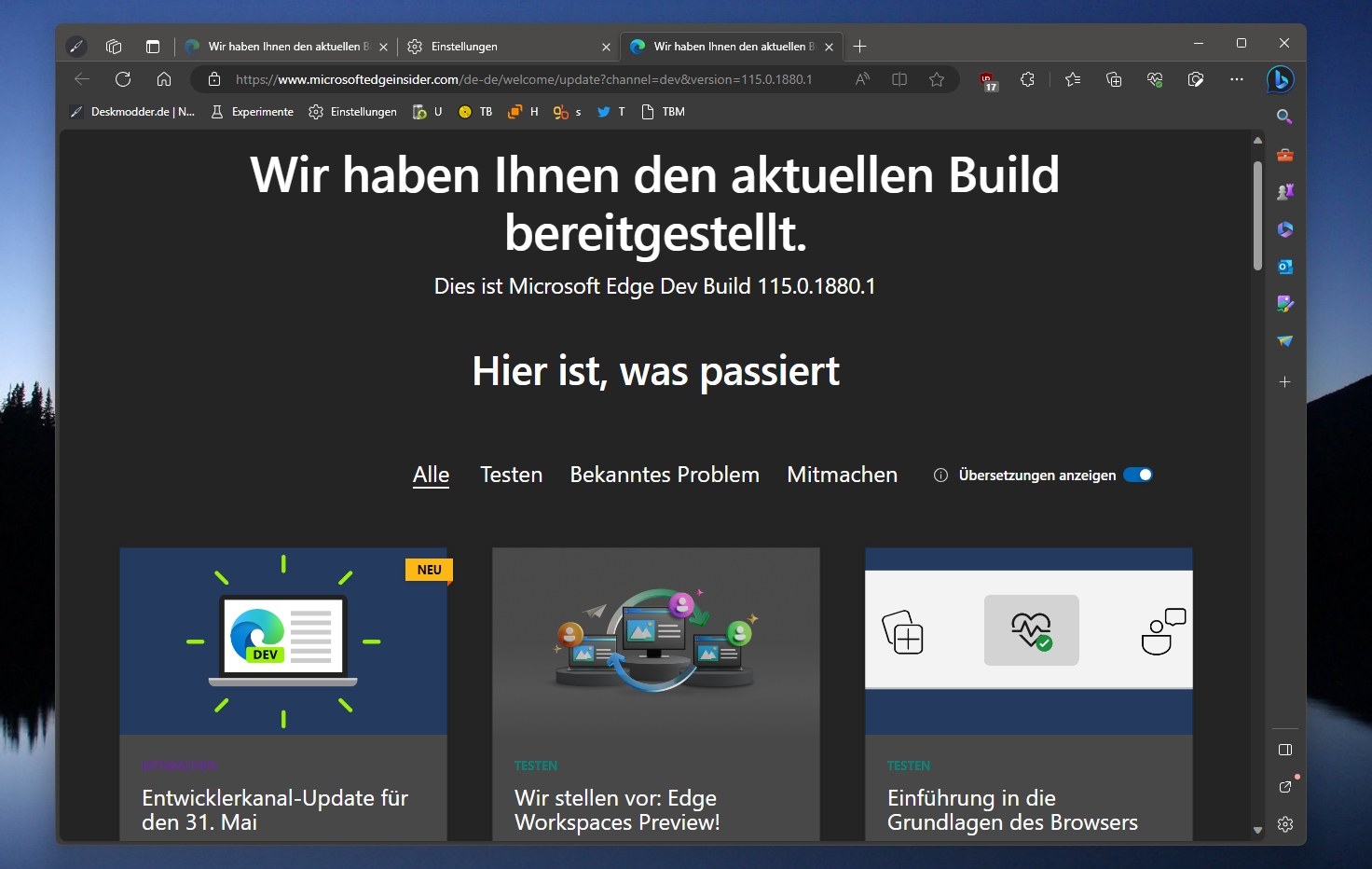The image size is (1372, 869).
Task: Open the Favorites list icon
Action: [1073, 79]
